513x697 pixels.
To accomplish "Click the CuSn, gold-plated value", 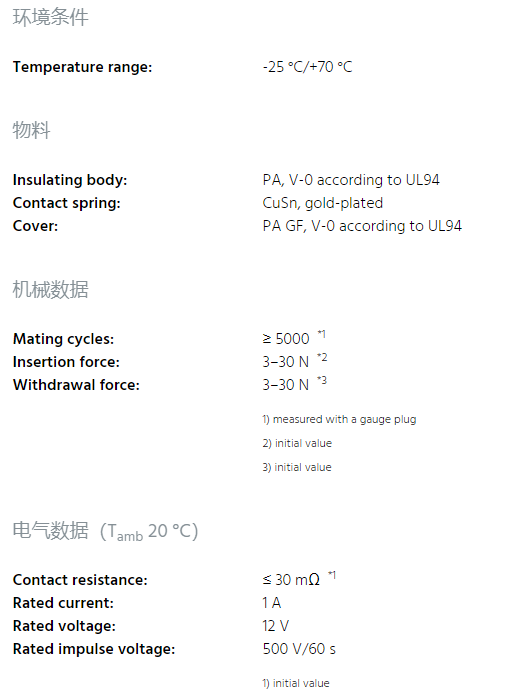I will click(x=322, y=203).
